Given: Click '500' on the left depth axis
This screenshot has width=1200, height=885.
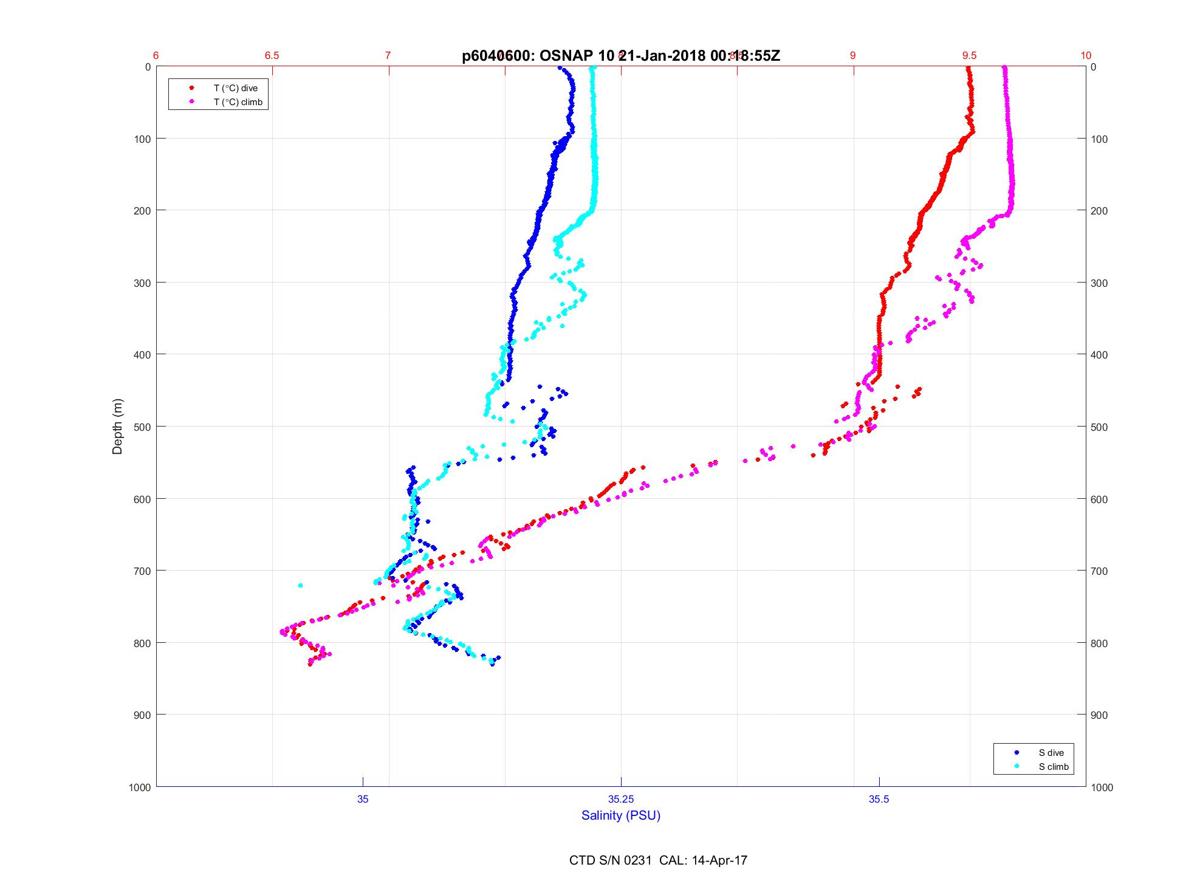Looking at the screenshot, I should (141, 427).
